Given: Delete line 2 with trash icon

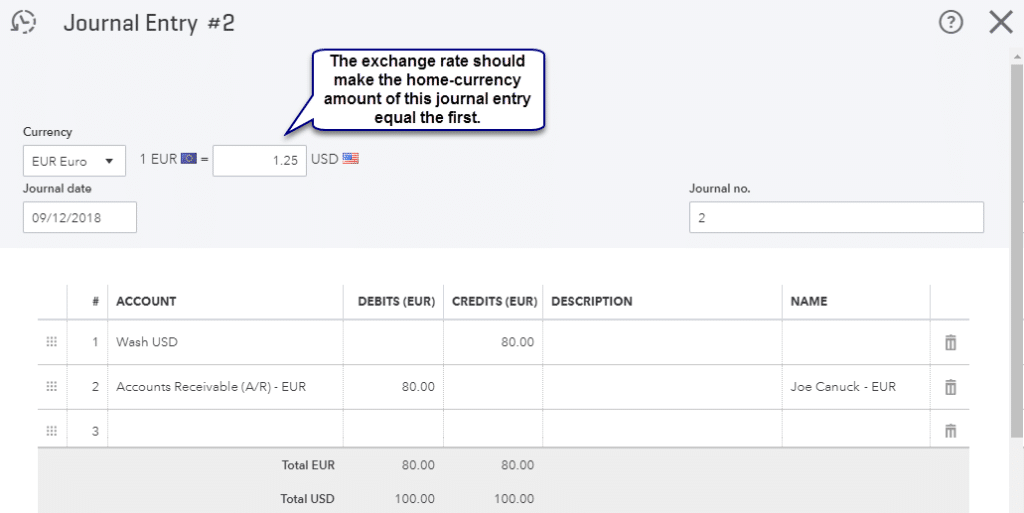Looking at the screenshot, I should [950, 387].
